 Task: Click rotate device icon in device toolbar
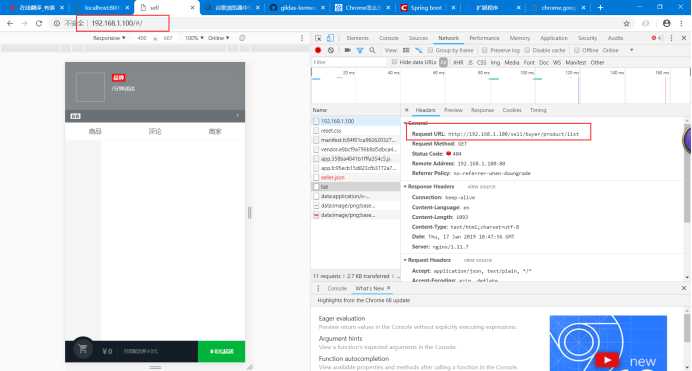pos(242,38)
